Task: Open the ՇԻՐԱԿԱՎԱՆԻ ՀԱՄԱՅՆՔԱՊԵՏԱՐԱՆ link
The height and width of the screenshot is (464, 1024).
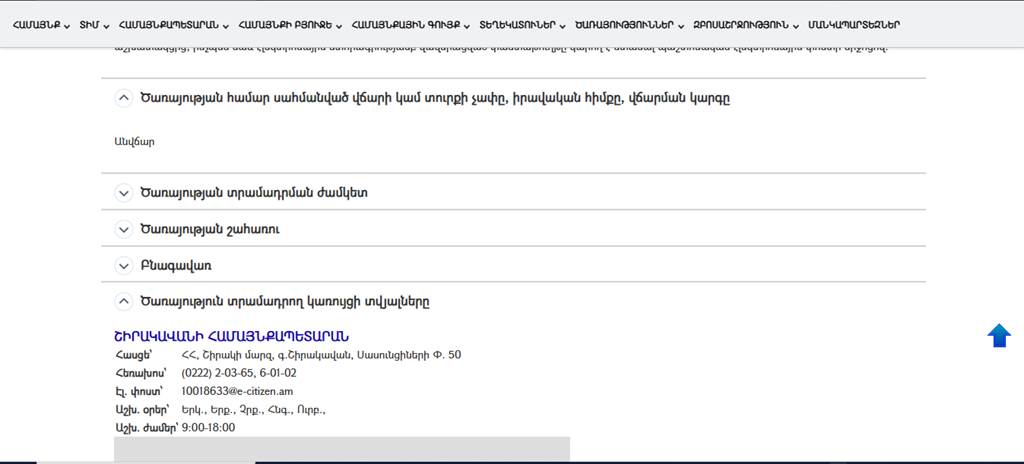Action: (x=232, y=336)
